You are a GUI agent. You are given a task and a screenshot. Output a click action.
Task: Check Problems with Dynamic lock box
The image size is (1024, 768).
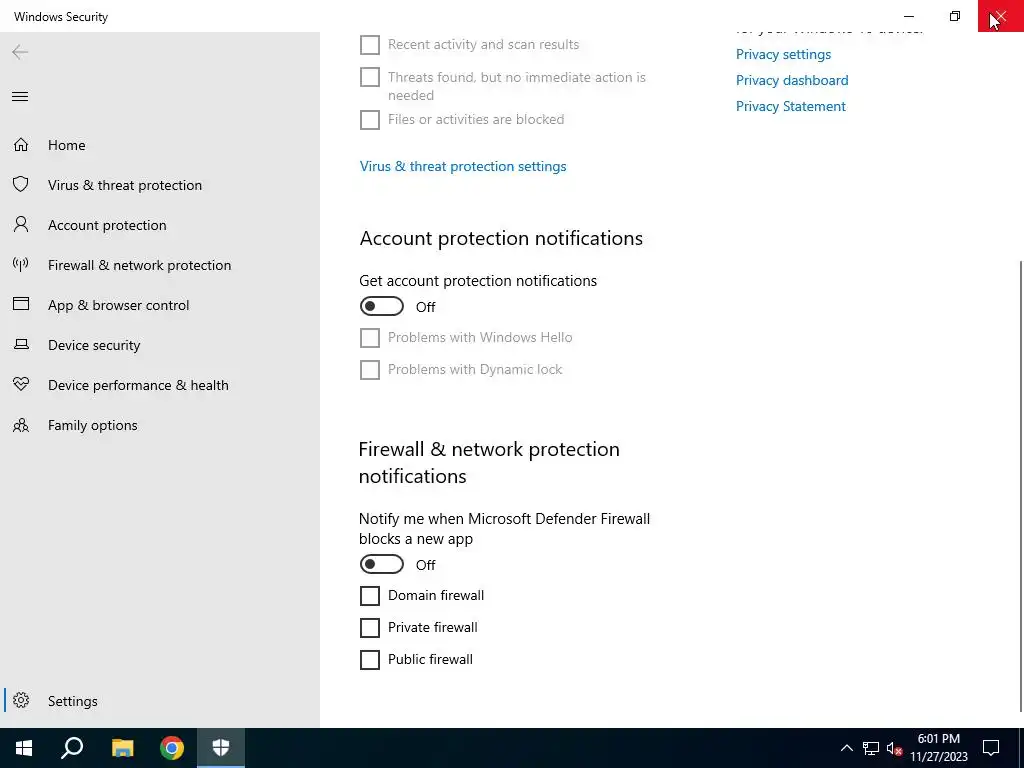(370, 370)
